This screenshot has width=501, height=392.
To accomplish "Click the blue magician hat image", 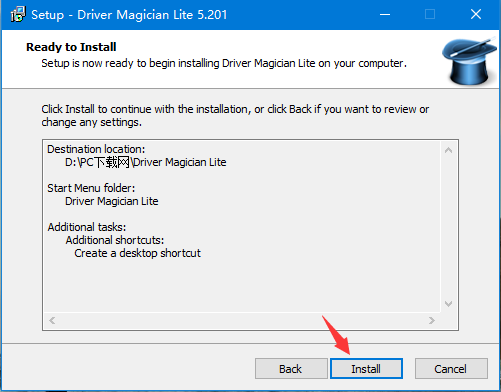I will pos(469,61).
